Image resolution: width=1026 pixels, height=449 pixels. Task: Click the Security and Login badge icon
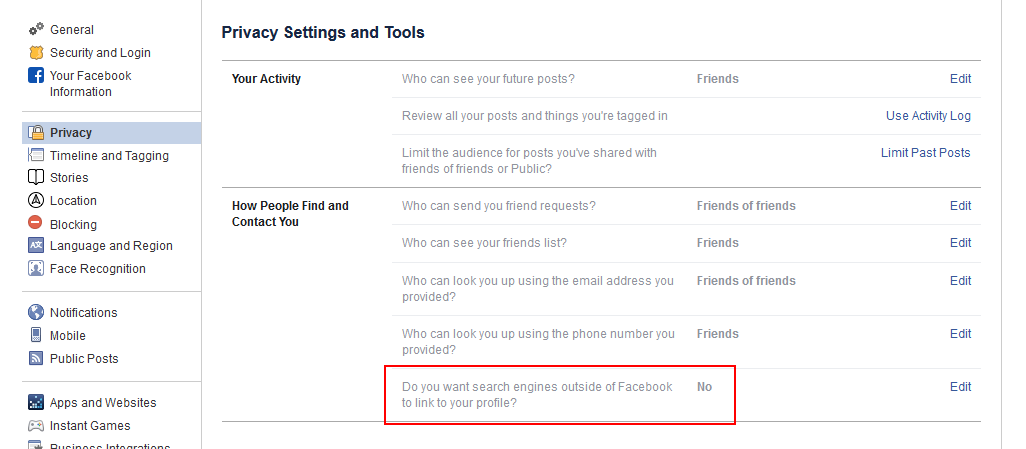[36, 53]
